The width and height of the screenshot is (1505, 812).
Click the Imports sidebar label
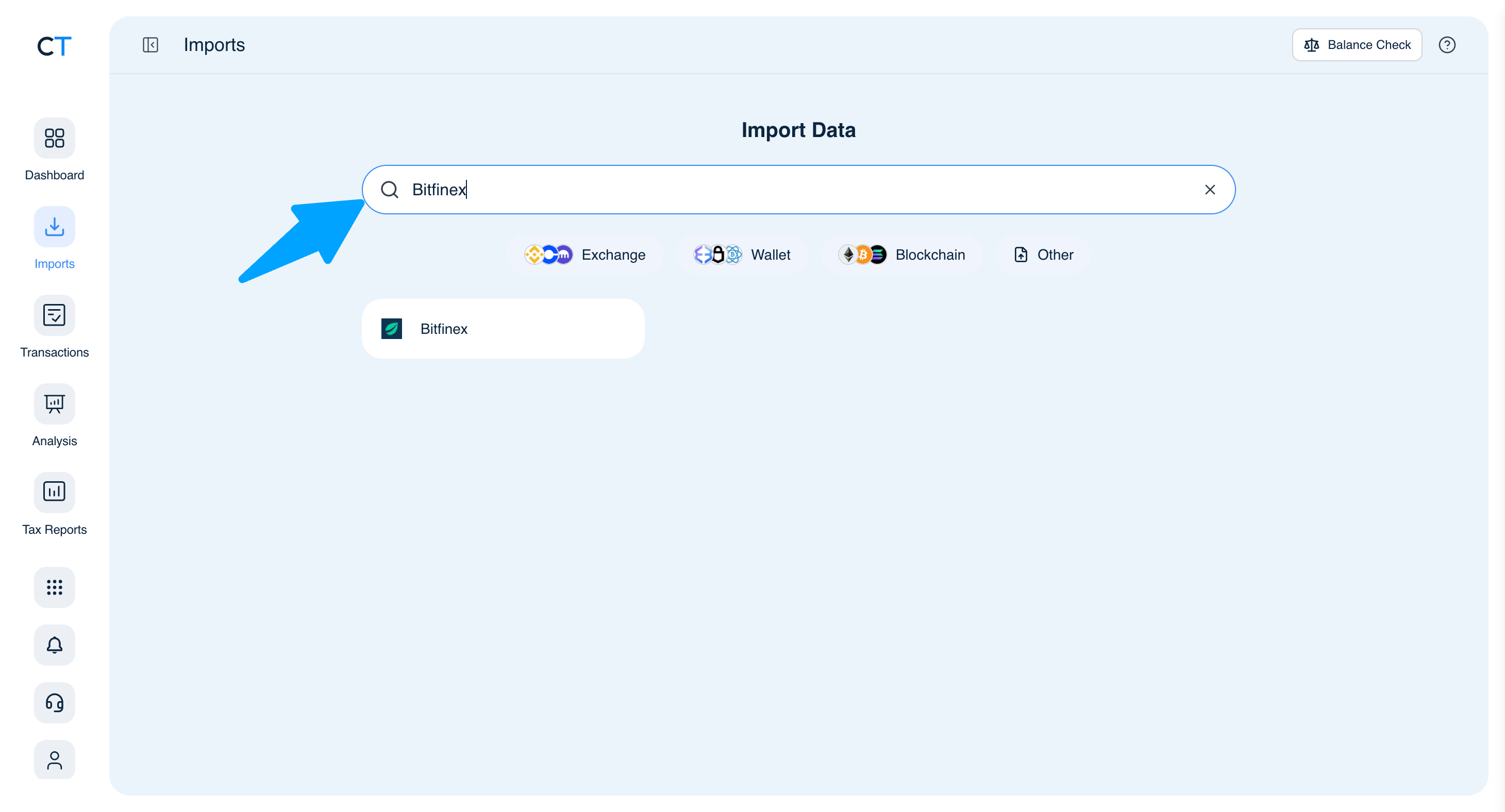pos(54,264)
